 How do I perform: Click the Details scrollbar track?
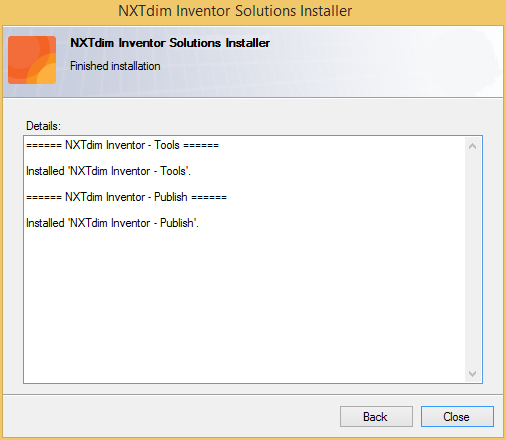472,260
